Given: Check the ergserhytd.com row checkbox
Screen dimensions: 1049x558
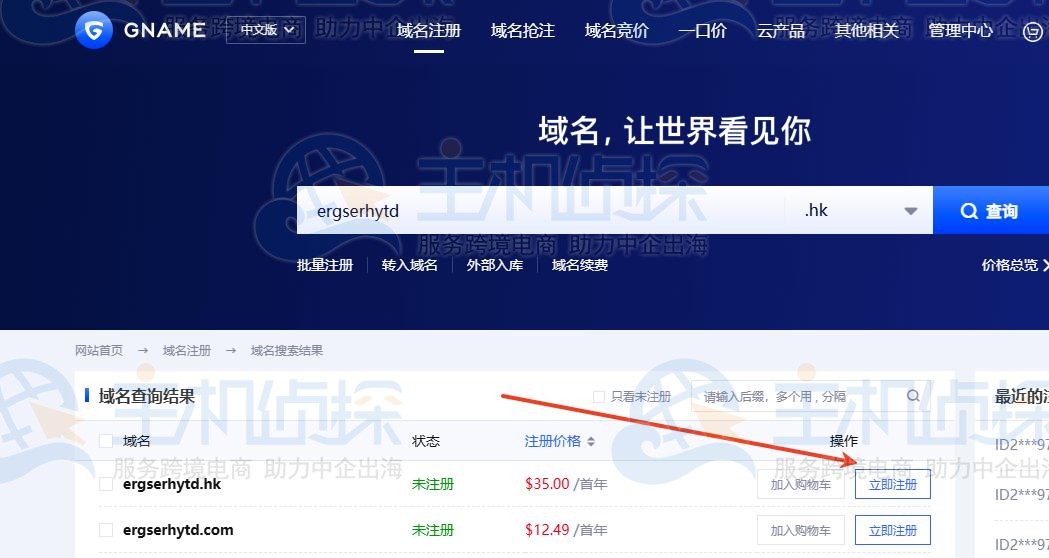Looking at the screenshot, I should 106,530.
